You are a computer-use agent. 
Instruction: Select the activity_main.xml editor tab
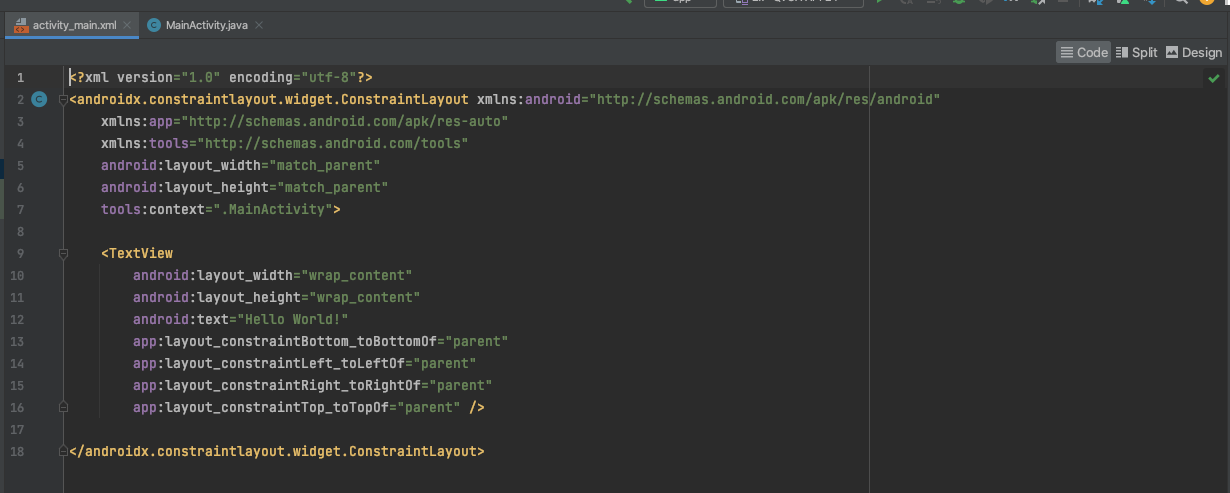tap(73, 25)
